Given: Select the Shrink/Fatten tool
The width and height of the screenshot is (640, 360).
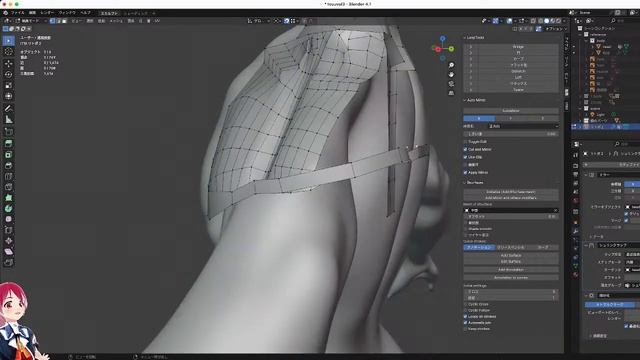Looking at the screenshot, I should coord(9,241).
